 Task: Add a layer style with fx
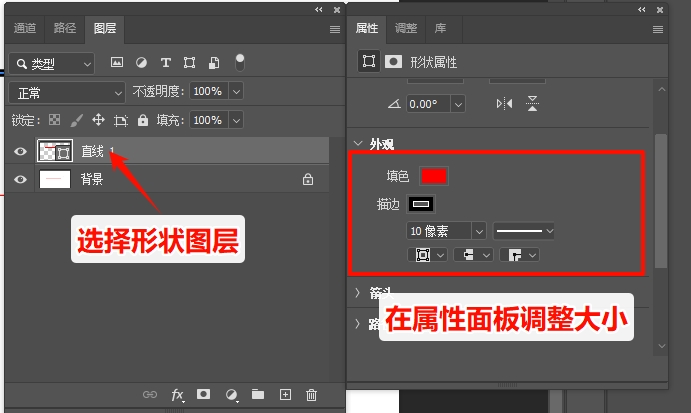click(177, 395)
